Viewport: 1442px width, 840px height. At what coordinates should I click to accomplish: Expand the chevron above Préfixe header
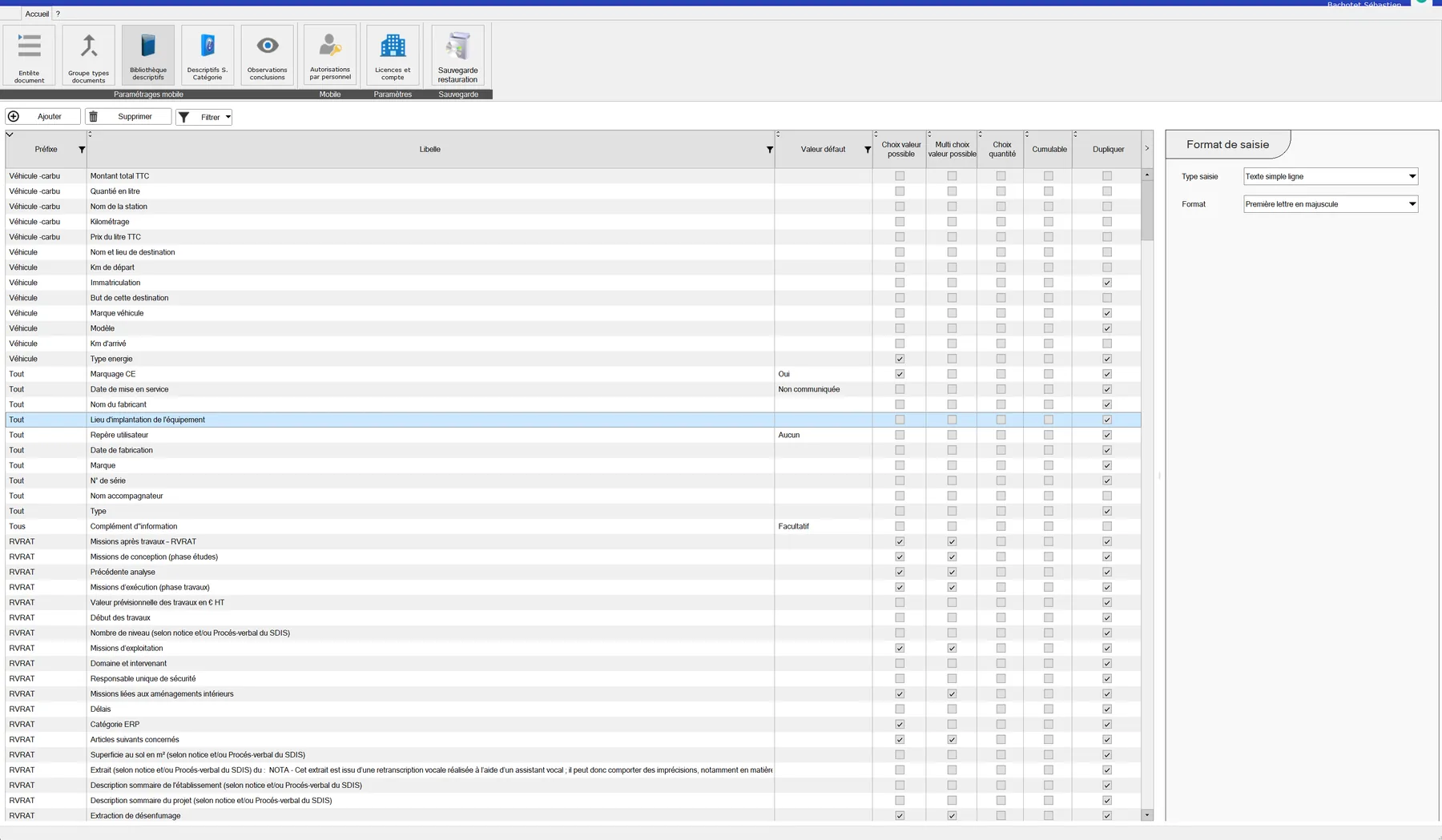10,135
